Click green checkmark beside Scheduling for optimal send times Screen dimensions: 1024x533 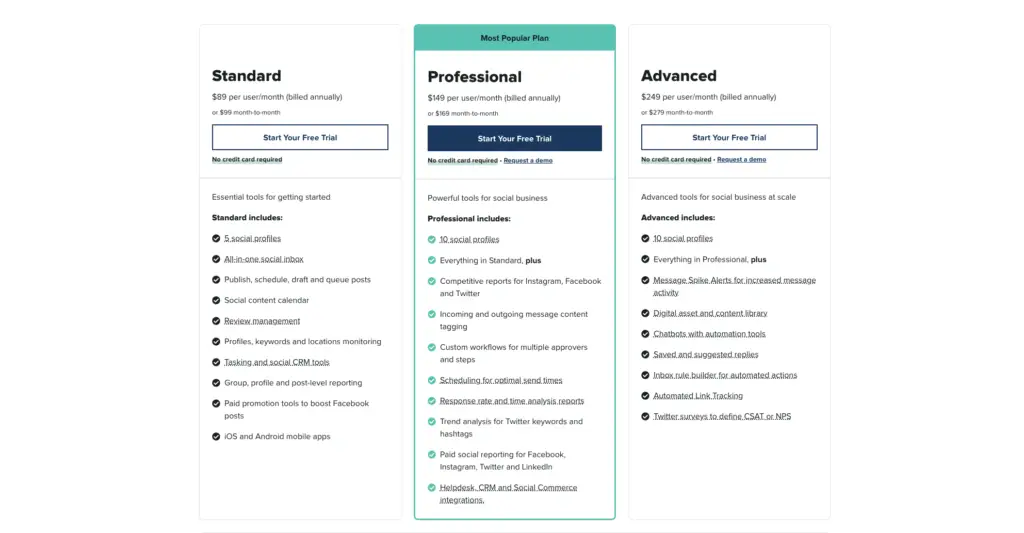(x=432, y=380)
